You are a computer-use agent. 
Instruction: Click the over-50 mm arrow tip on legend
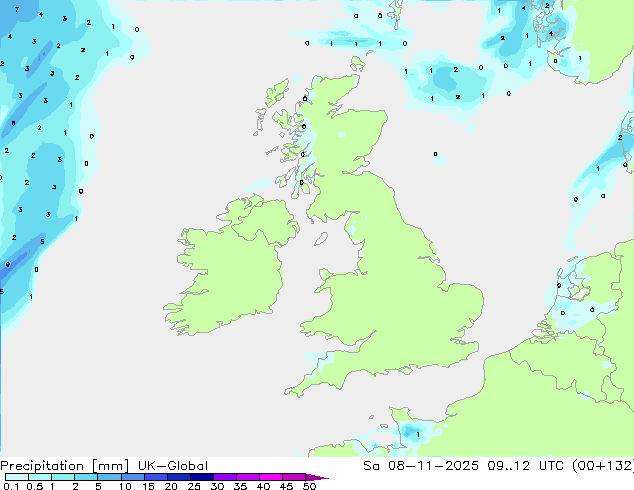click(x=317, y=477)
